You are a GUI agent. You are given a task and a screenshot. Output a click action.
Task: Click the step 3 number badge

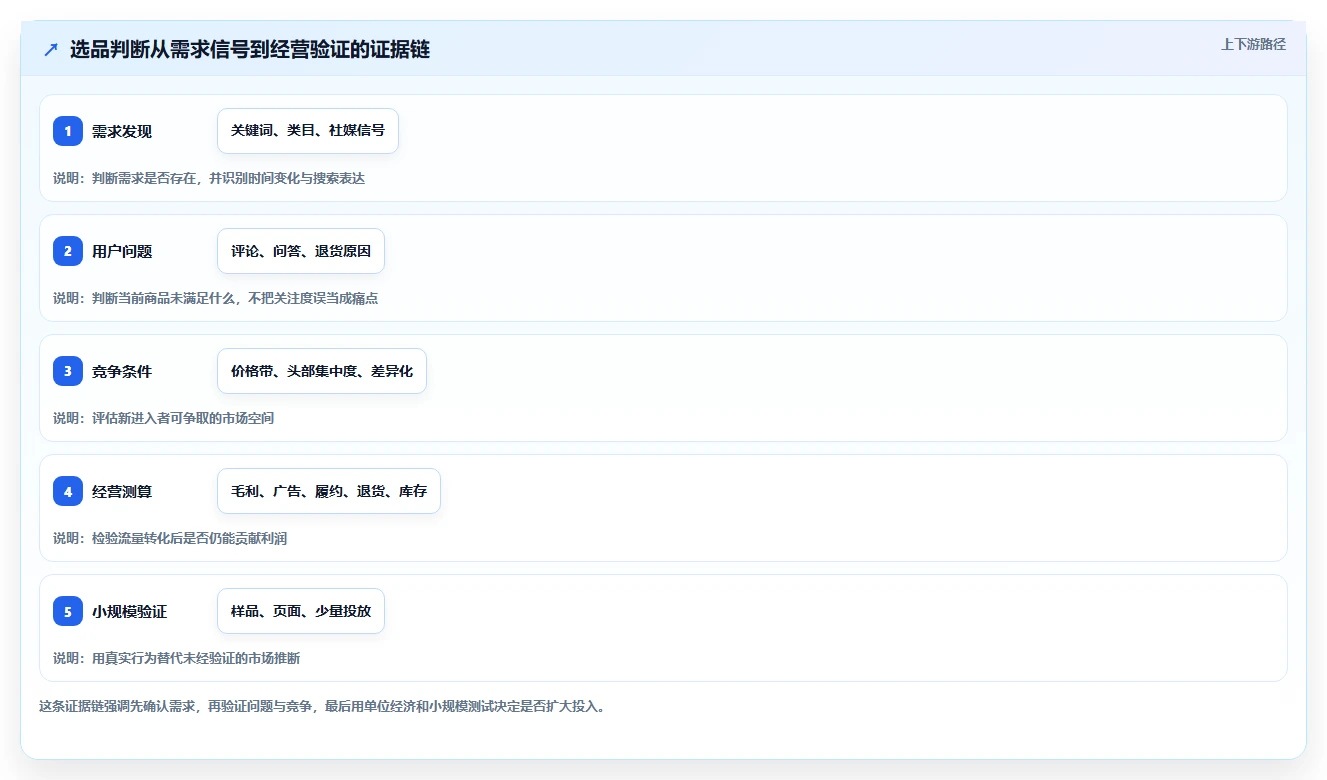pyautogui.click(x=68, y=371)
